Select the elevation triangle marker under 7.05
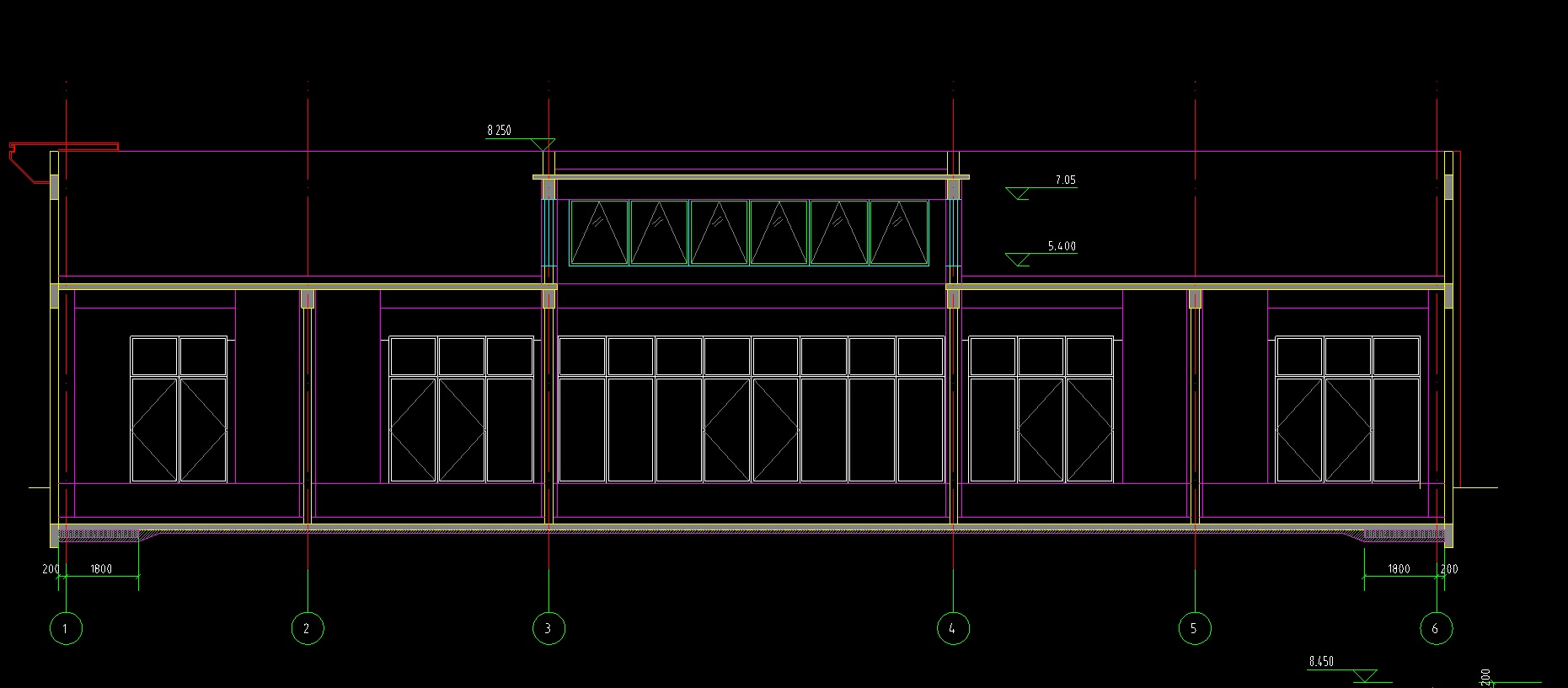The image size is (1568, 688). [x=1019, y=194]
